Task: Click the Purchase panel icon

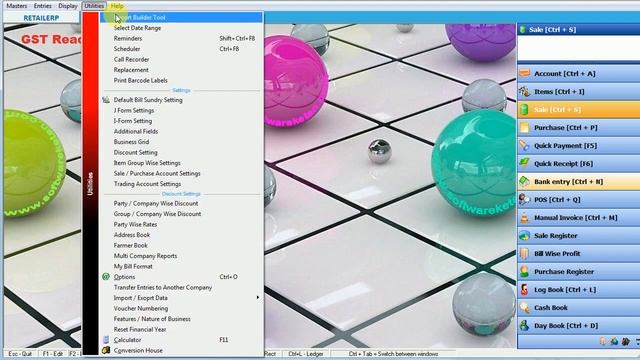Action: tap(524, 127)
